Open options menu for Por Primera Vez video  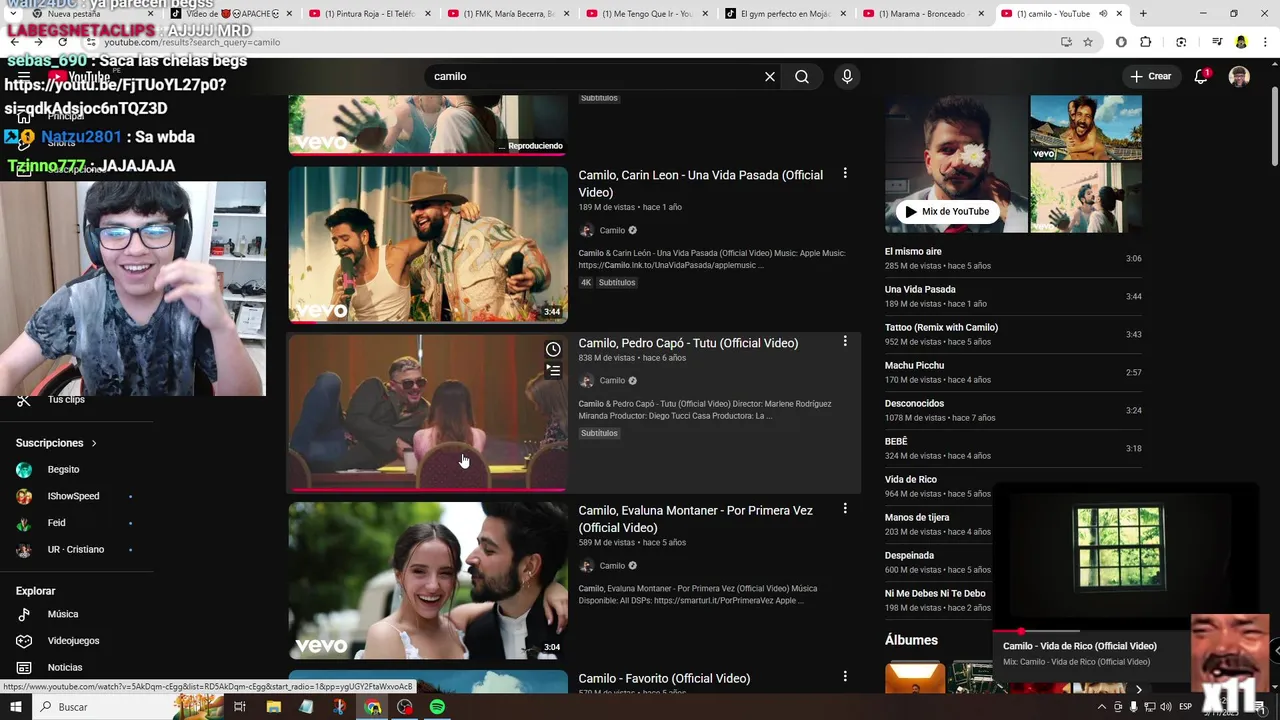pos(845,509)
